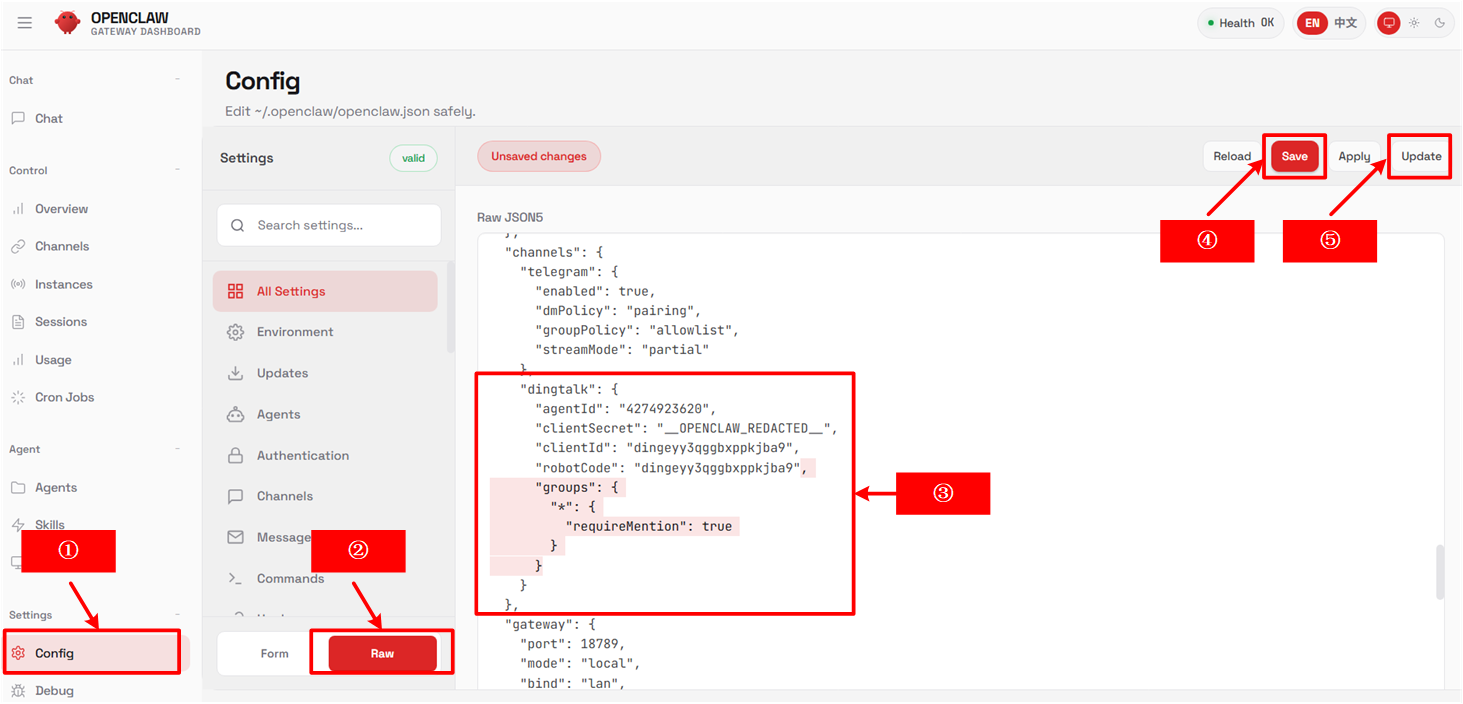Viewport: 1463px width, 704px height.
Task: Select the Raw view tab
Action: 382,653
